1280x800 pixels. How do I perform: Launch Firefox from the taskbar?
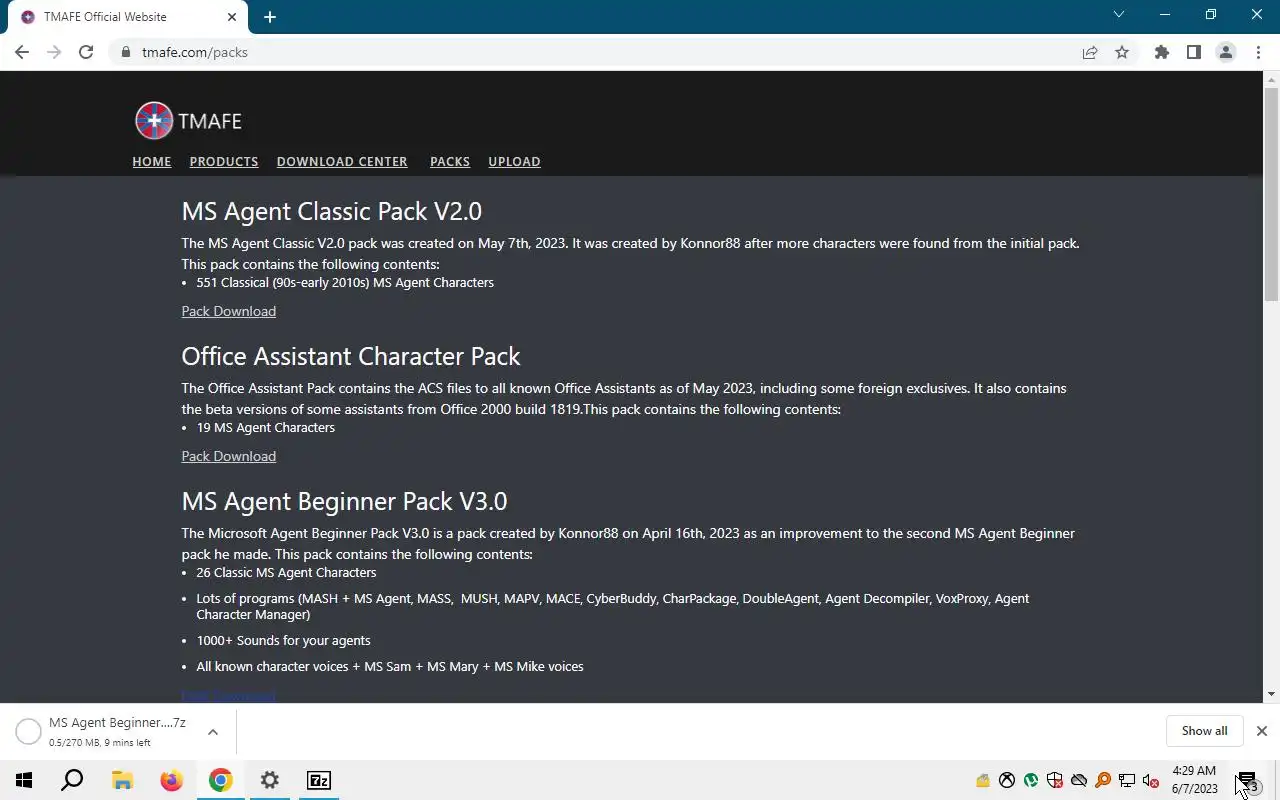point(172,780)
